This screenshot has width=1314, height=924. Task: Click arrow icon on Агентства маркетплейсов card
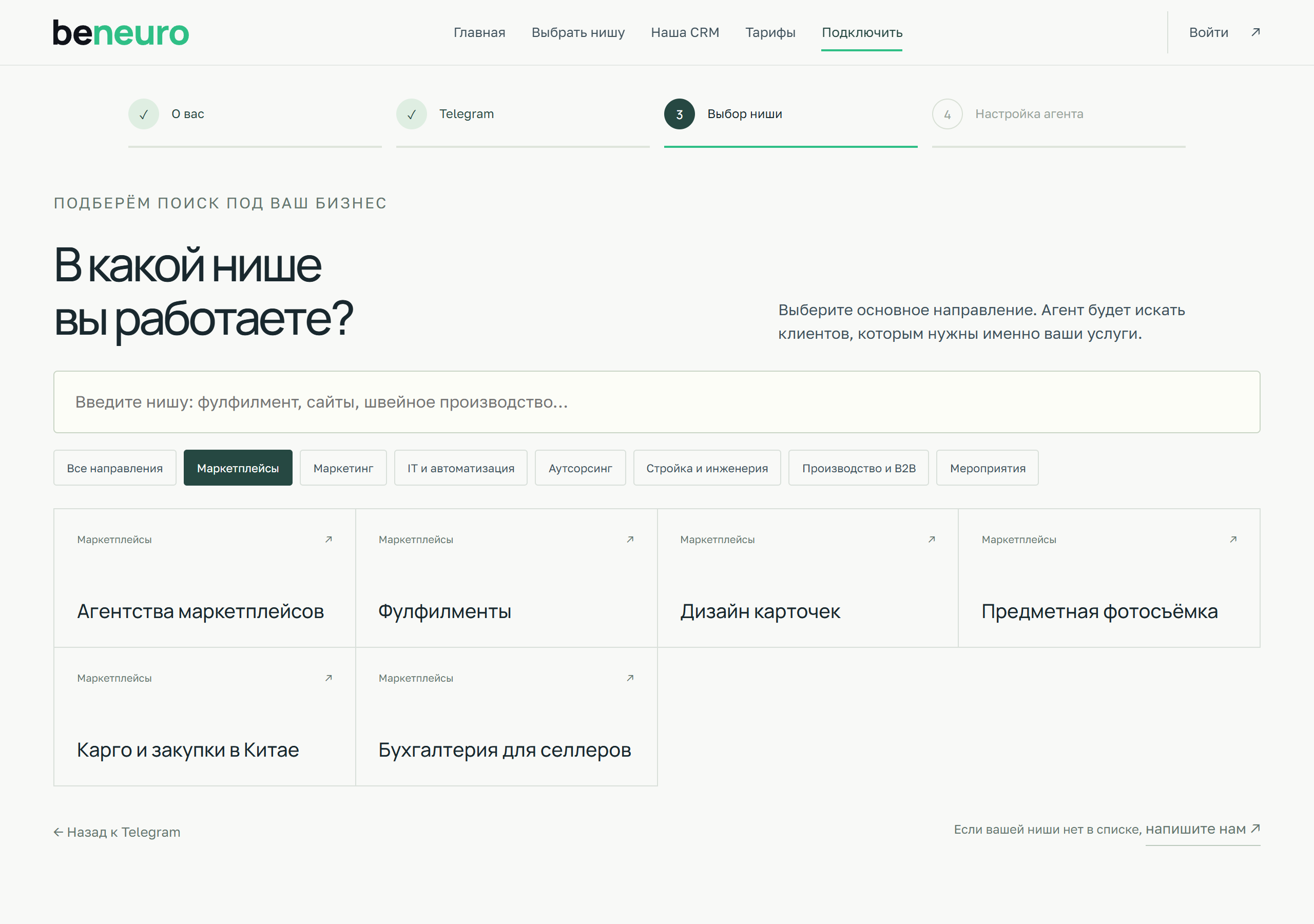point(328,540)
